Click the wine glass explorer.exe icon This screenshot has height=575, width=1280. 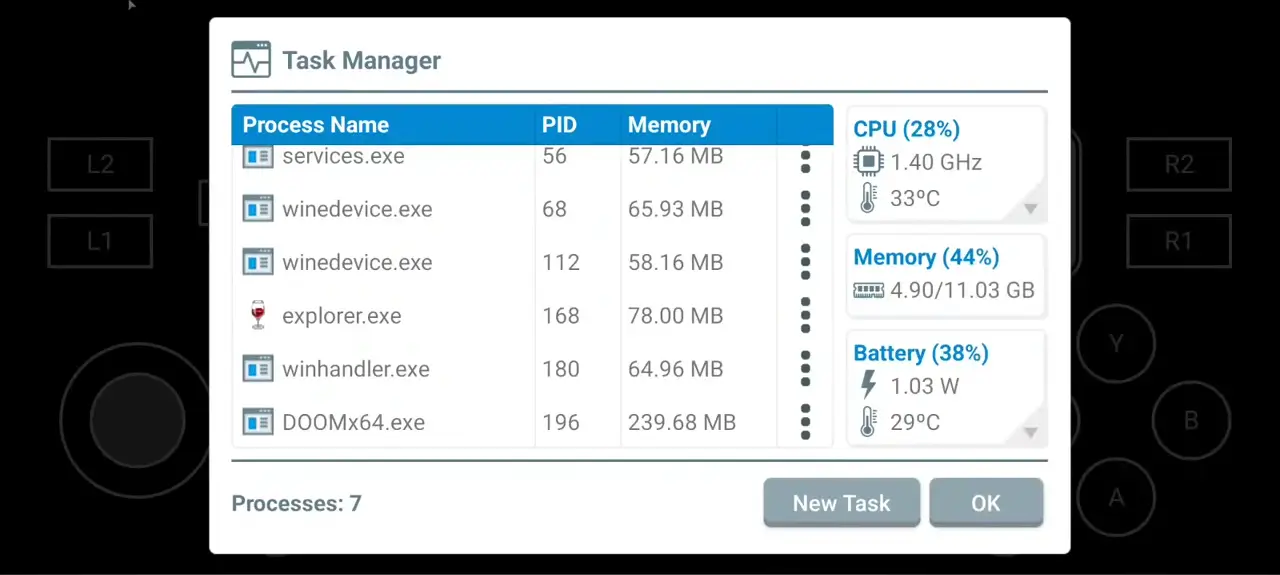[x=258, y=316]
